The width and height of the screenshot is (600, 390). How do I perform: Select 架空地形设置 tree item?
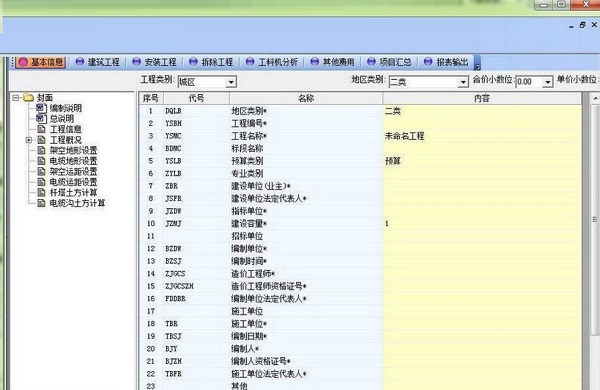[x=73, y=150]
